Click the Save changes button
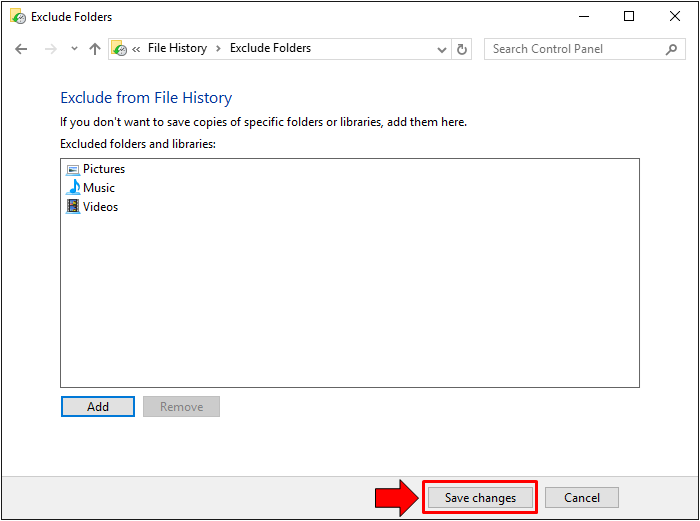700x521 pixels. tap(480, 498)
